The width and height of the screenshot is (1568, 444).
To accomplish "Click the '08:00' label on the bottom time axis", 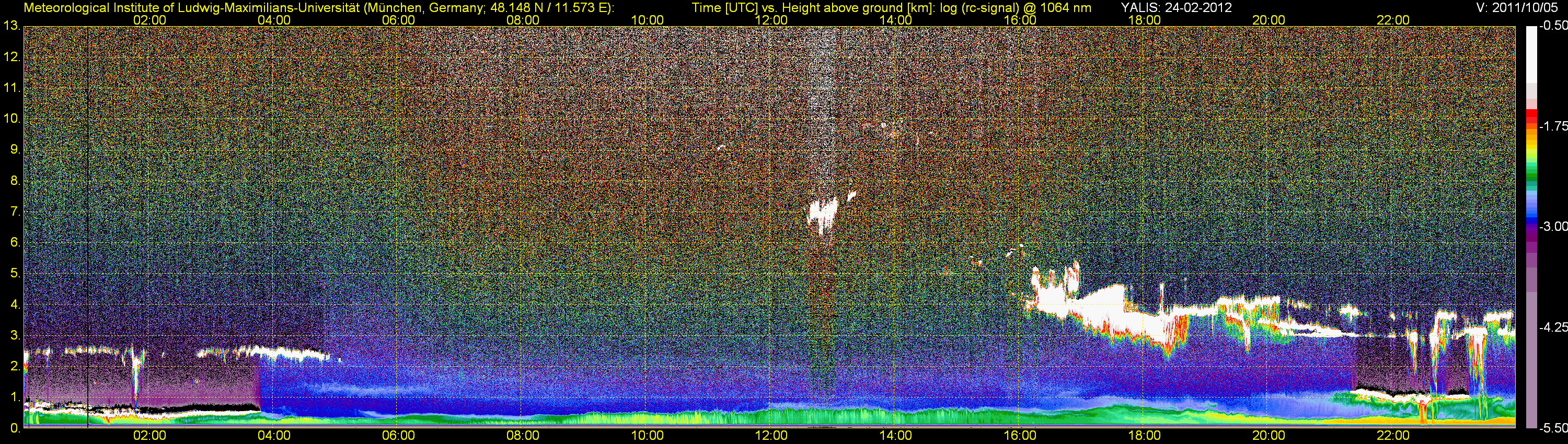I will (x=523, y=436).
